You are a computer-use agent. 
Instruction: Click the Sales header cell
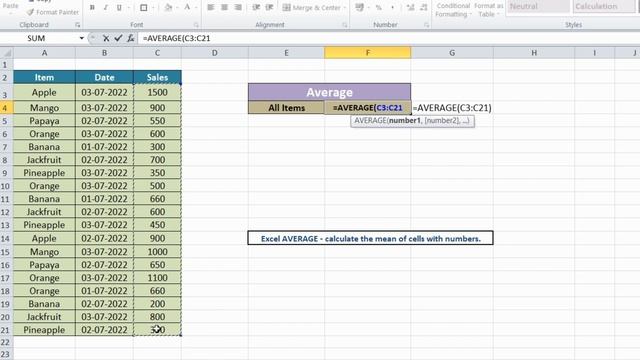[157, 77]
